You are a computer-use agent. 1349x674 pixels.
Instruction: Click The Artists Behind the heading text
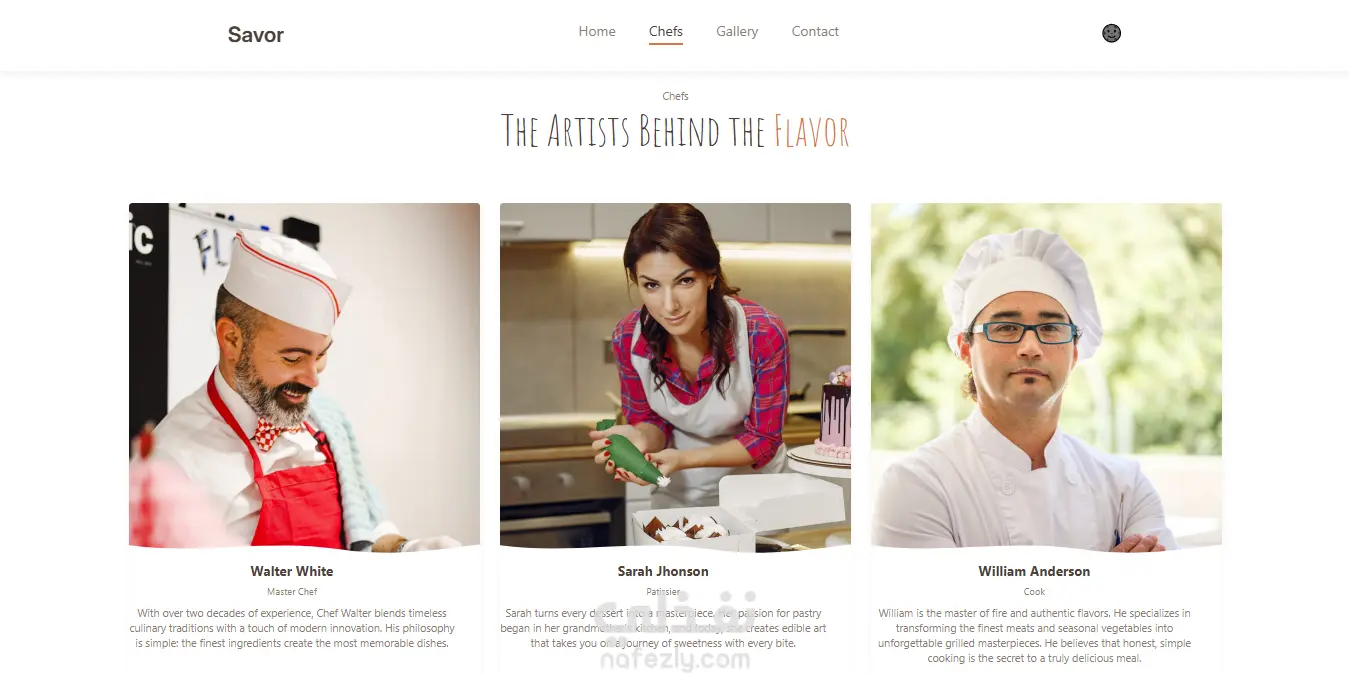[634, 131]
